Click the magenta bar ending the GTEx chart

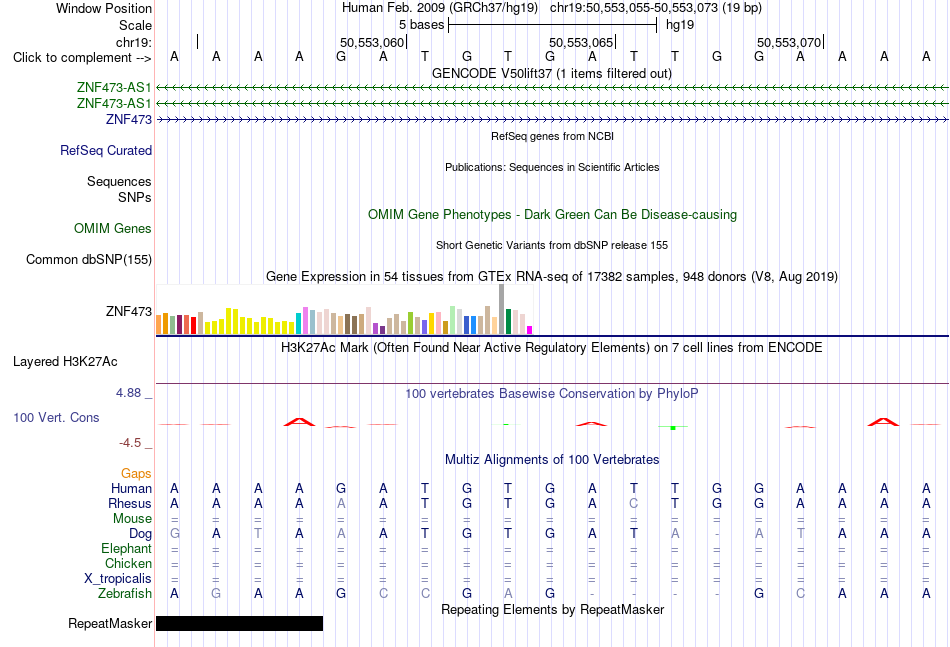click(530, 330)
